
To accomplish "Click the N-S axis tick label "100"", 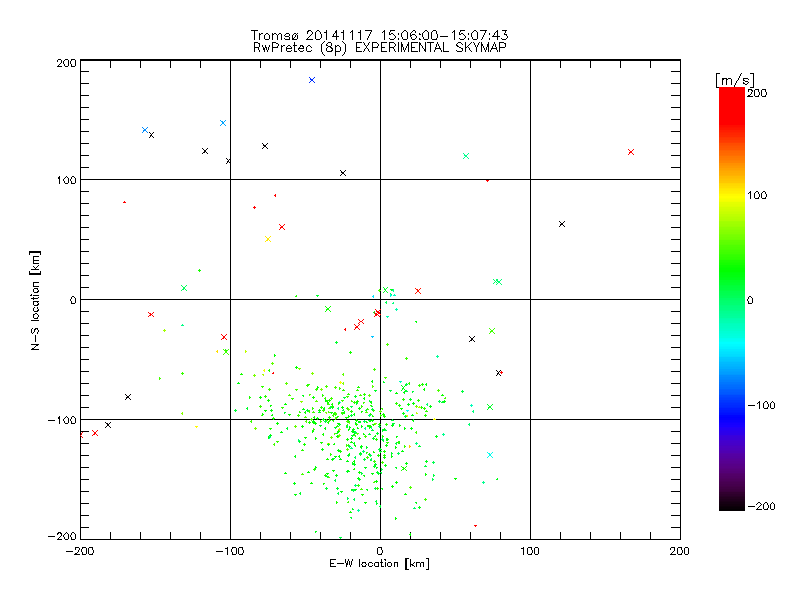I will click(67, 180).
